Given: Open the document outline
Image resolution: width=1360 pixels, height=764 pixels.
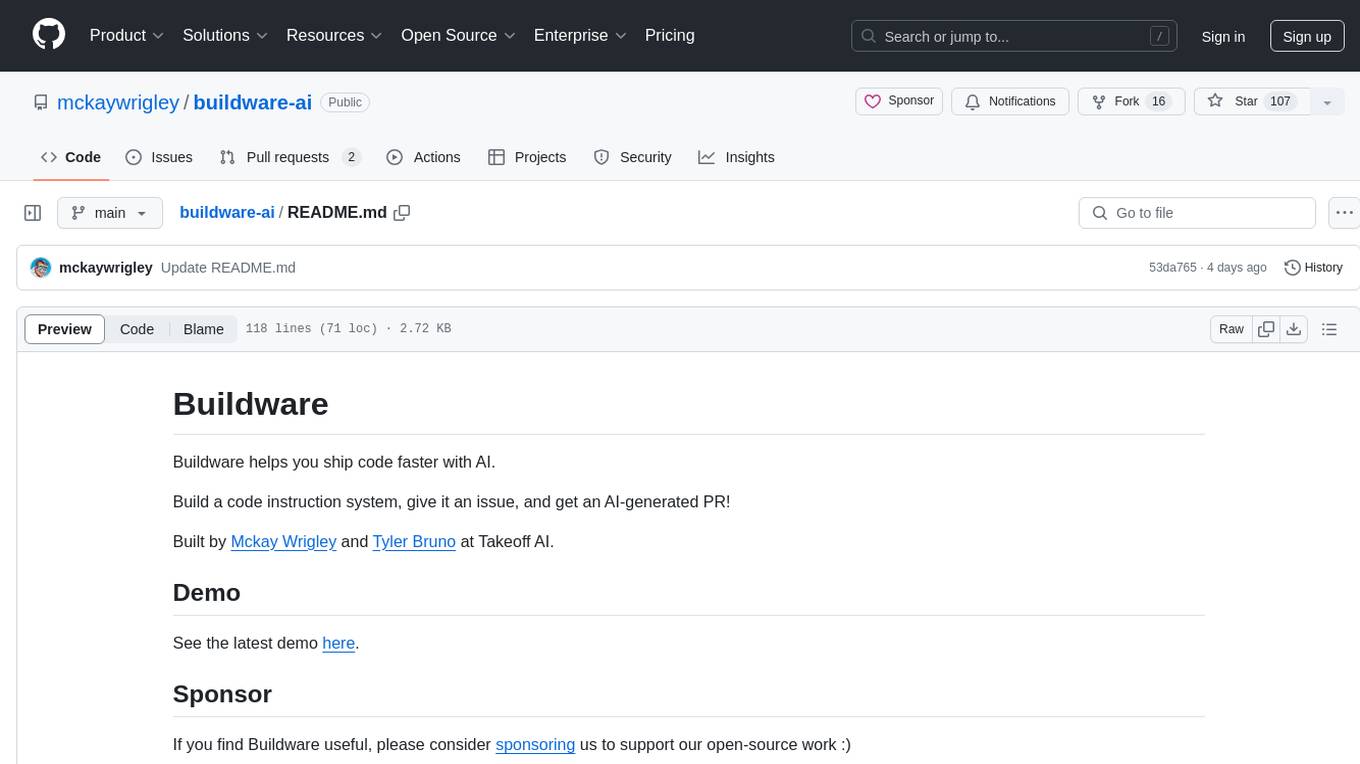Looking at the screenshot, I should point(1329,329).
